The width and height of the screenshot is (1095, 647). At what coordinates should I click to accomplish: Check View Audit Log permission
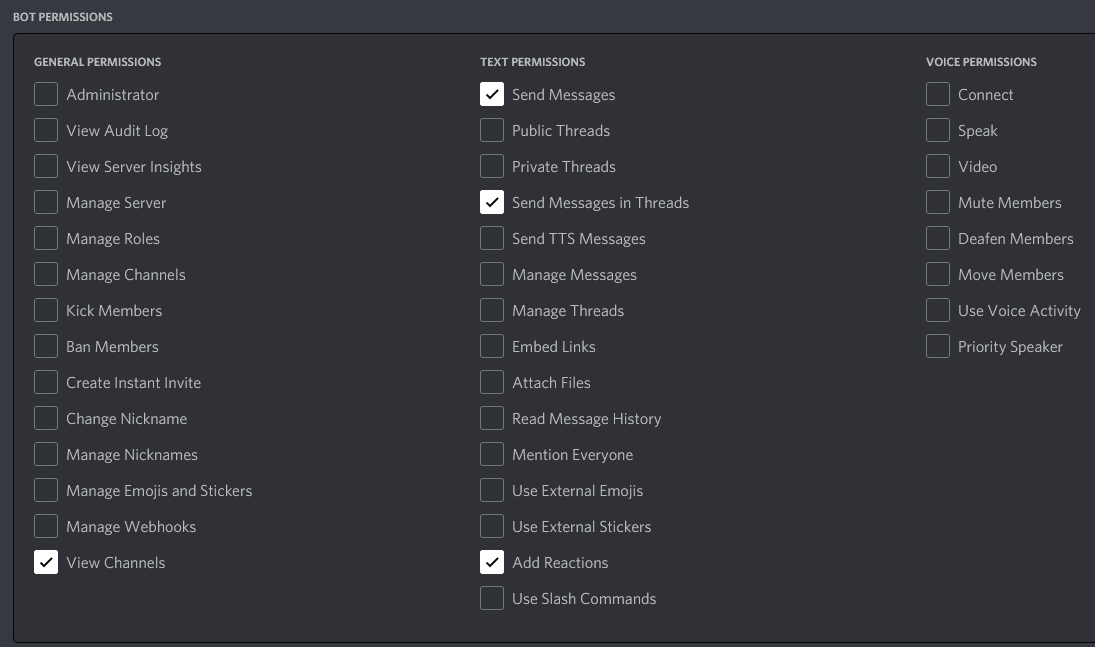click(45, 130)
